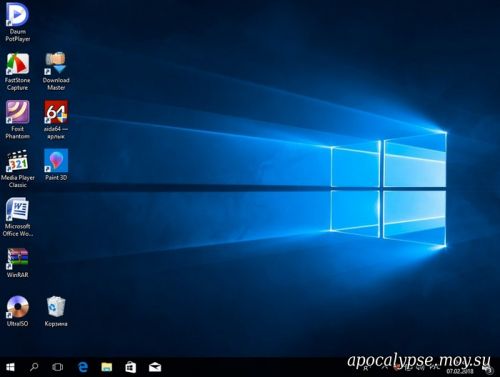500x377 pixels.
Task: Select the UltraISO desktop shortcut
Action: click(18, 311)
